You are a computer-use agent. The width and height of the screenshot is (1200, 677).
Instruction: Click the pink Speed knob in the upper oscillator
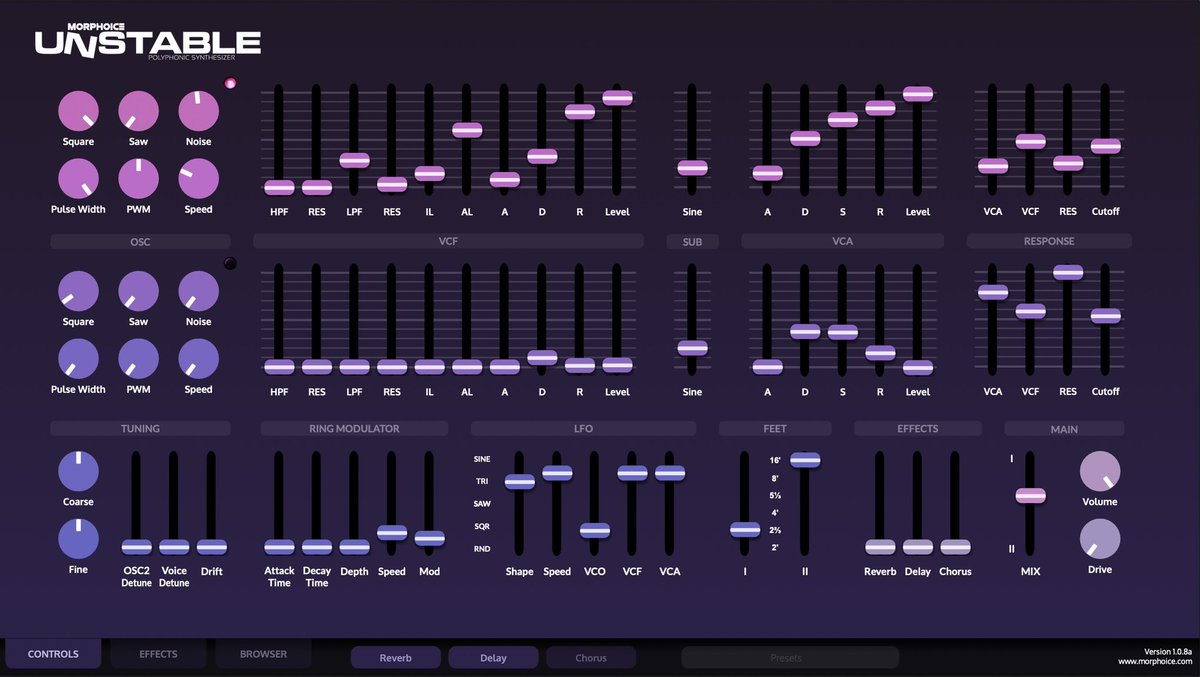tap(198, 179)
